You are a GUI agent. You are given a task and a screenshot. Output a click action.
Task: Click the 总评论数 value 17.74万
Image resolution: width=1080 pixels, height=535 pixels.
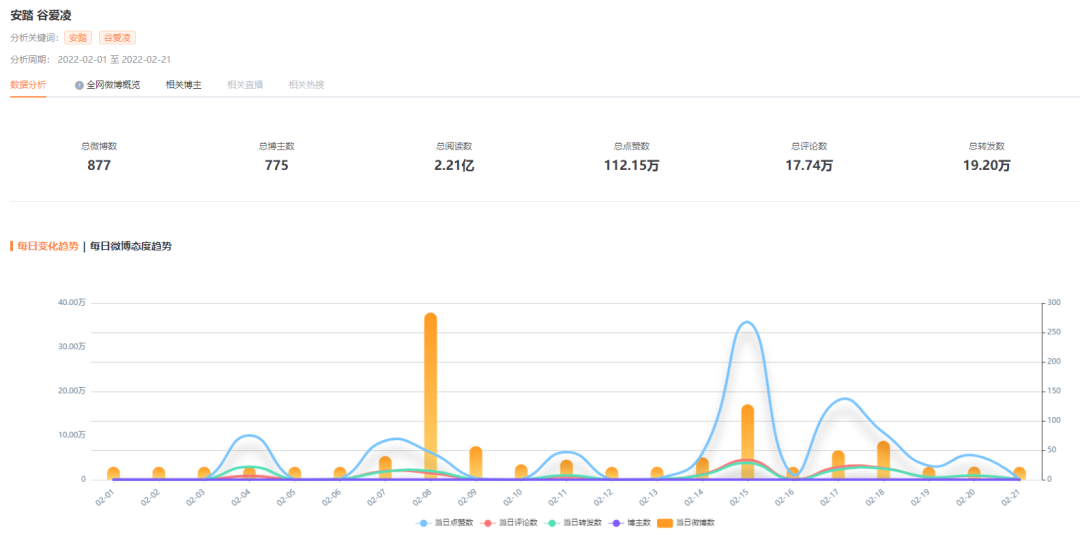point(809,165)
